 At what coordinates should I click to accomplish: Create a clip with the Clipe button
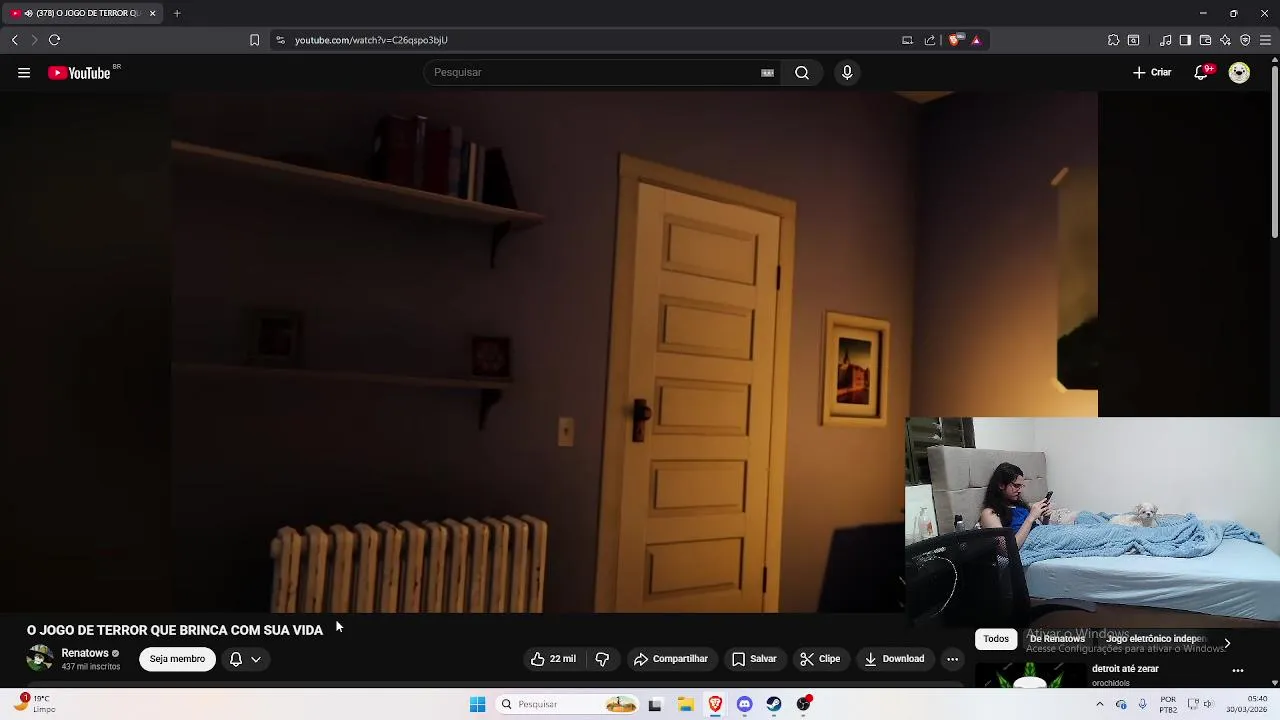point(820,659)
